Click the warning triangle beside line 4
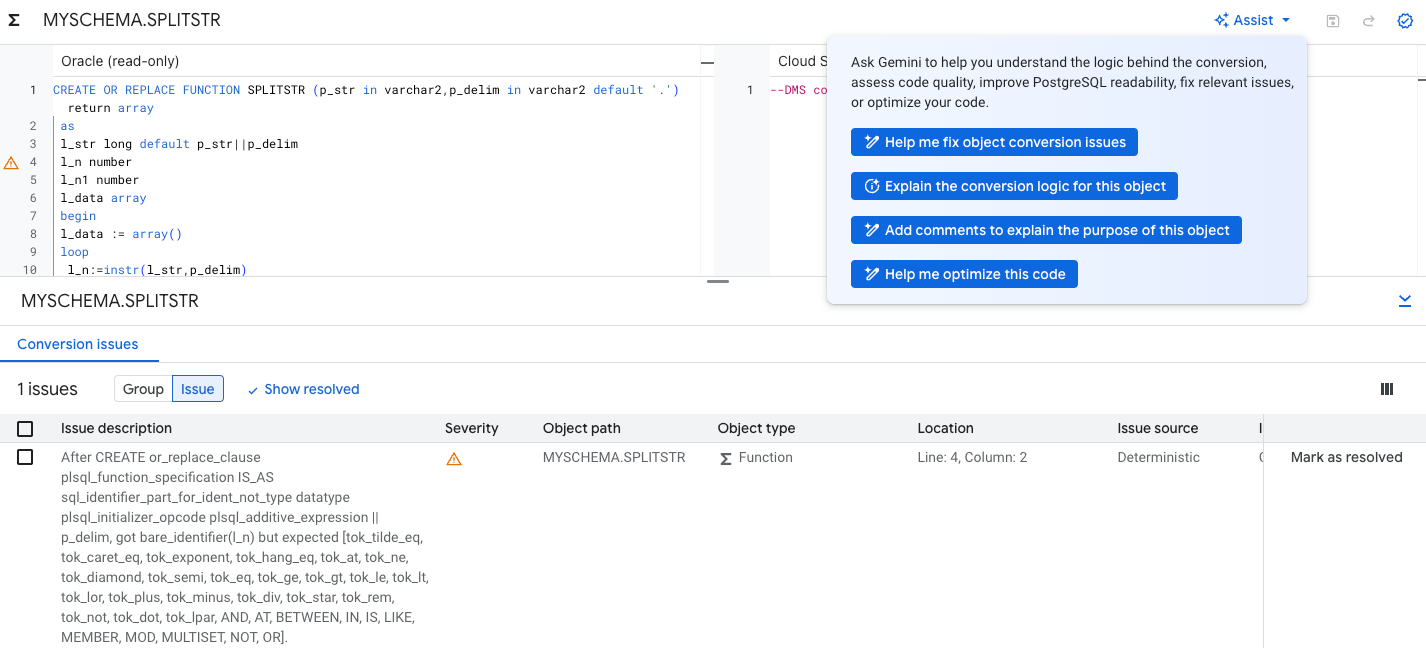1426x648 pixels. [x=10, y=162]
